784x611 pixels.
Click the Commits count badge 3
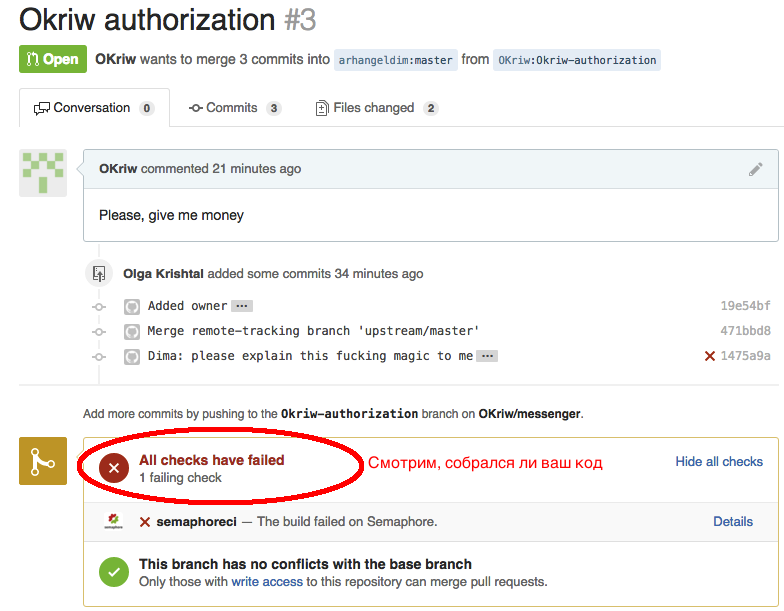tap(274, 108)
